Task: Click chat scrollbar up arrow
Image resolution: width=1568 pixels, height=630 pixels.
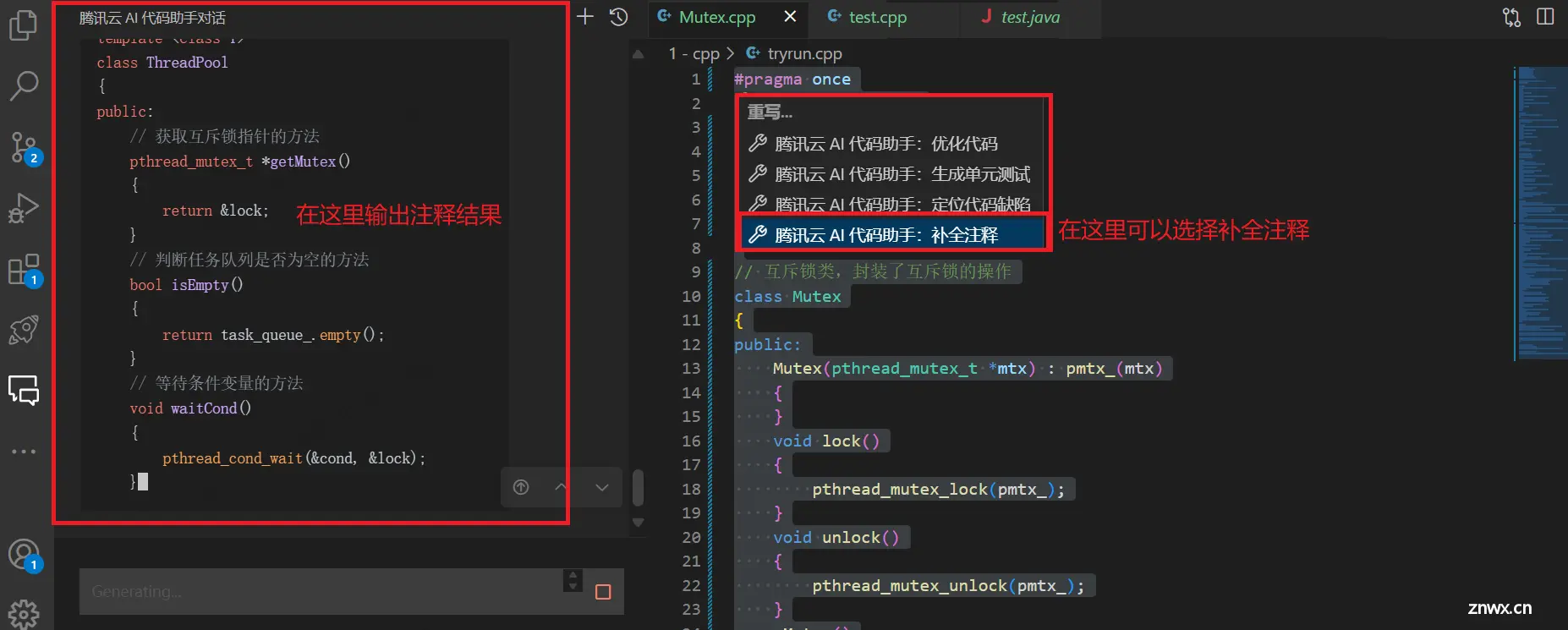Action: [x=638, y=55]
